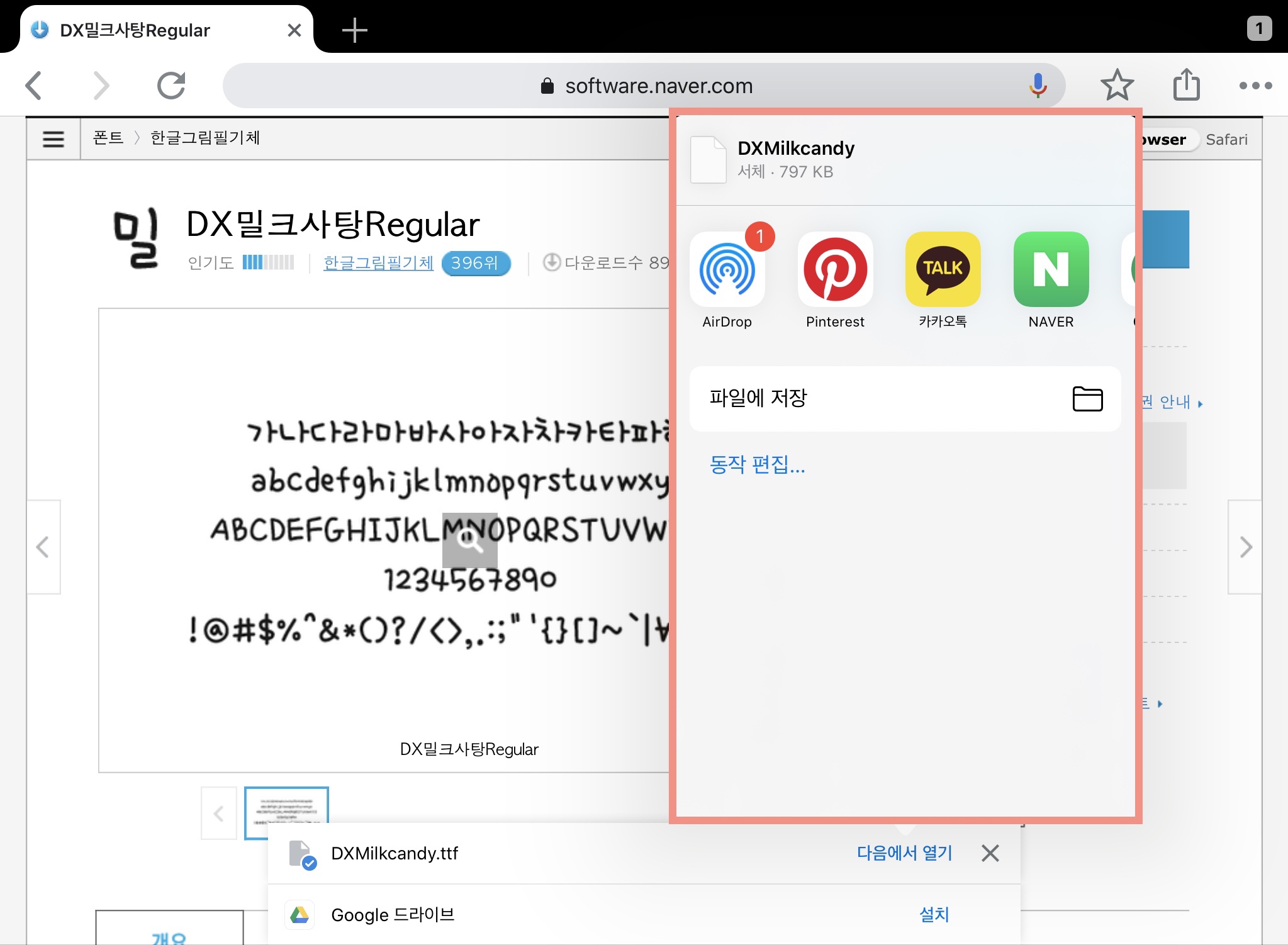1288x945 pixels.
Task: Choose 파일에 저장 option
Action: (x=905, y=398)
